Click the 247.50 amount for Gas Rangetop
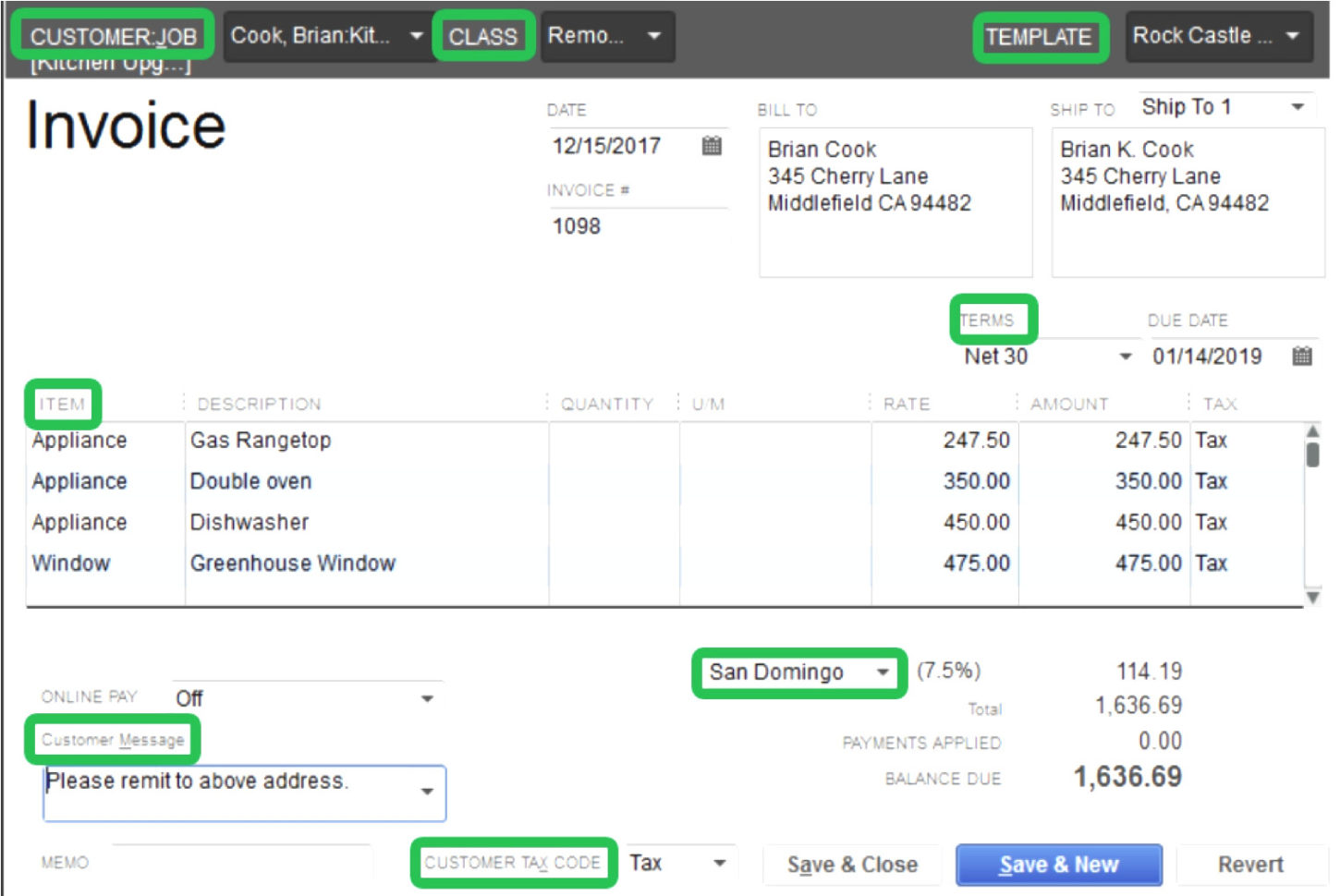 [1104, 441]
